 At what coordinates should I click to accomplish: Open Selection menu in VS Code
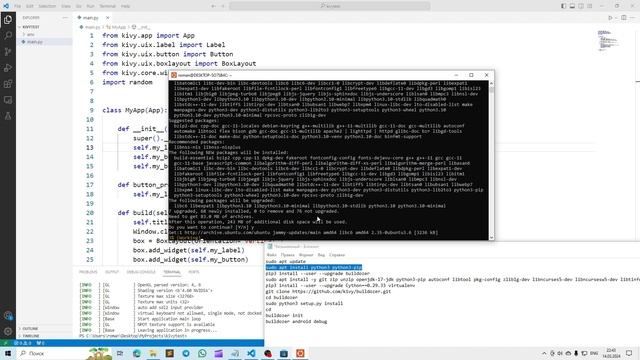coord(47,6)
